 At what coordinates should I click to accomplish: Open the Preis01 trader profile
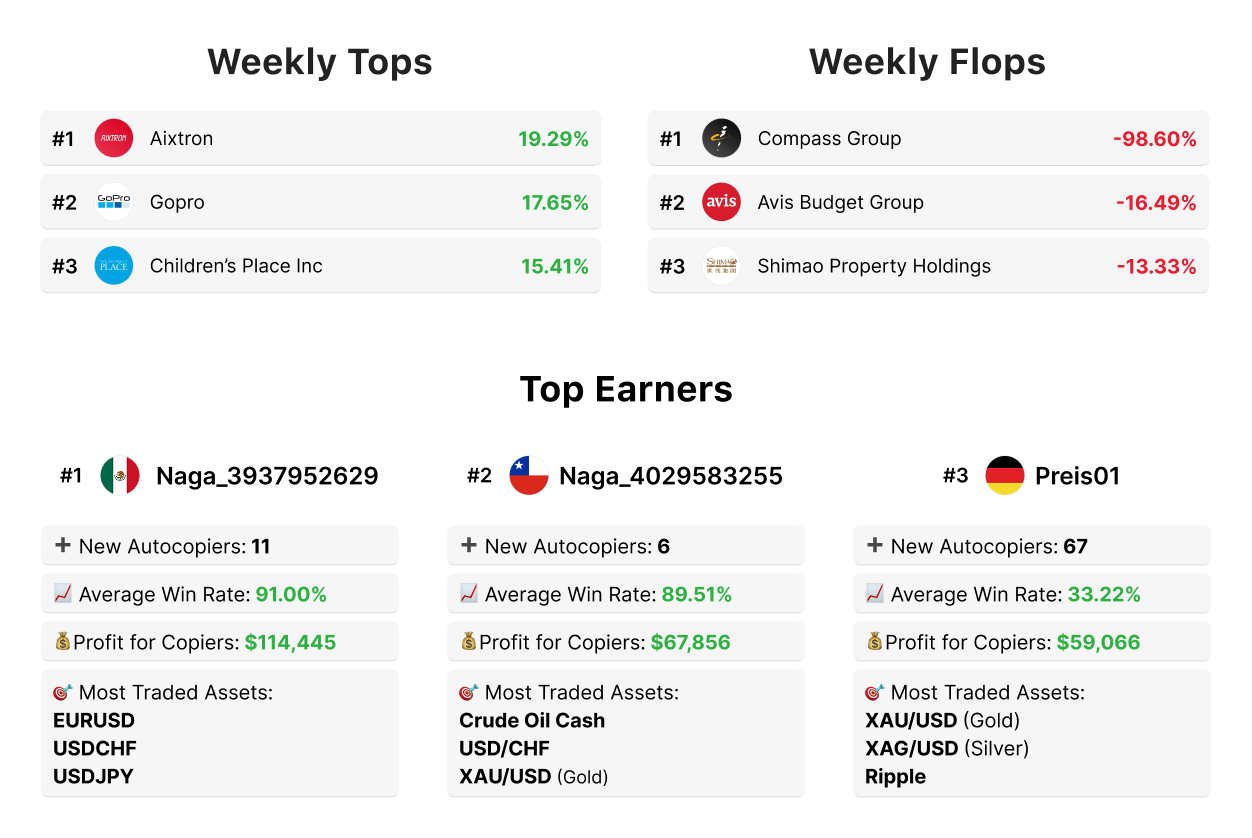1077,476
